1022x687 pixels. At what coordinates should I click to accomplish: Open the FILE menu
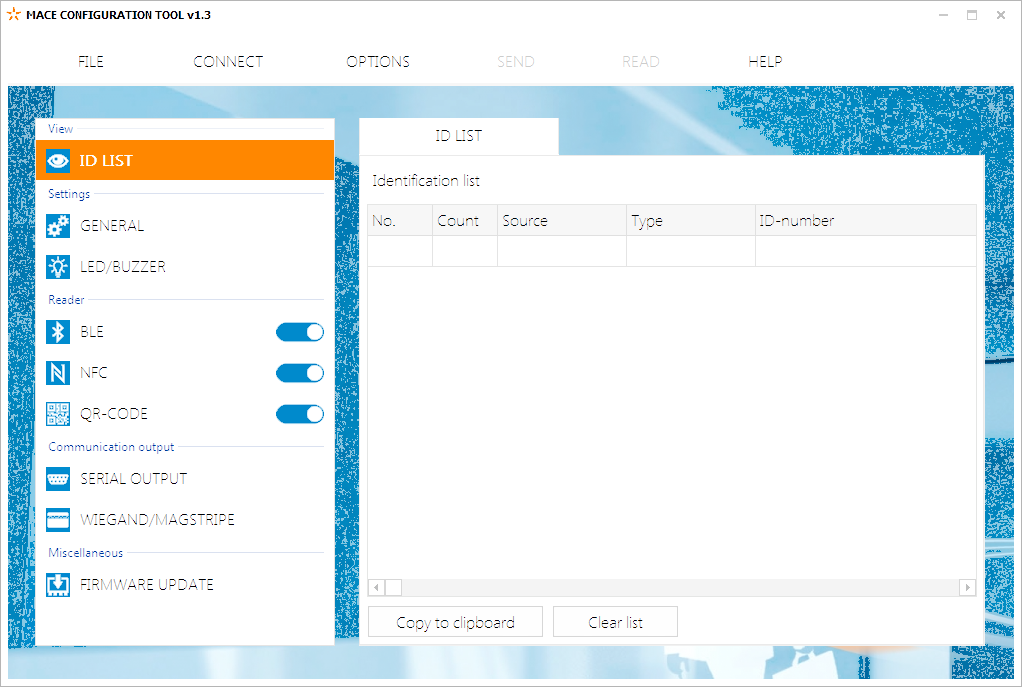click(91, 61)
